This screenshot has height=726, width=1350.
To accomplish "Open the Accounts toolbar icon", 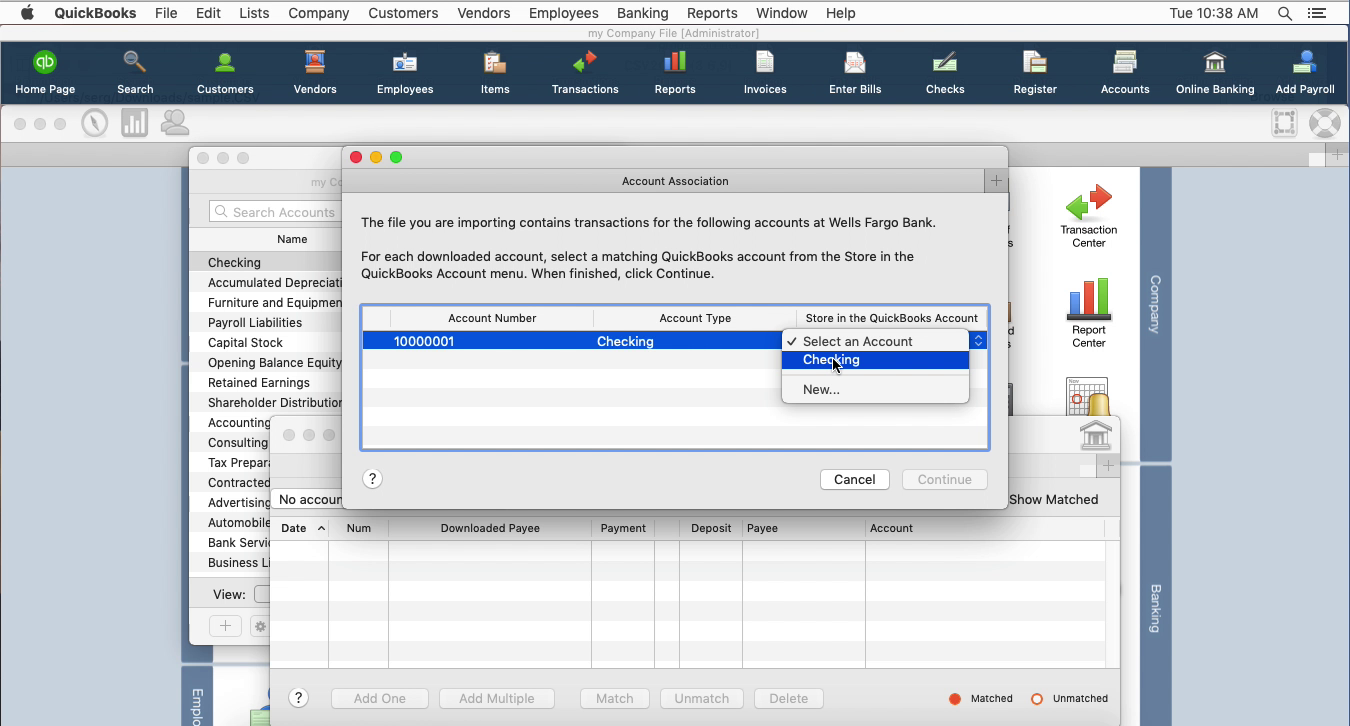I will click(1125, 73).
